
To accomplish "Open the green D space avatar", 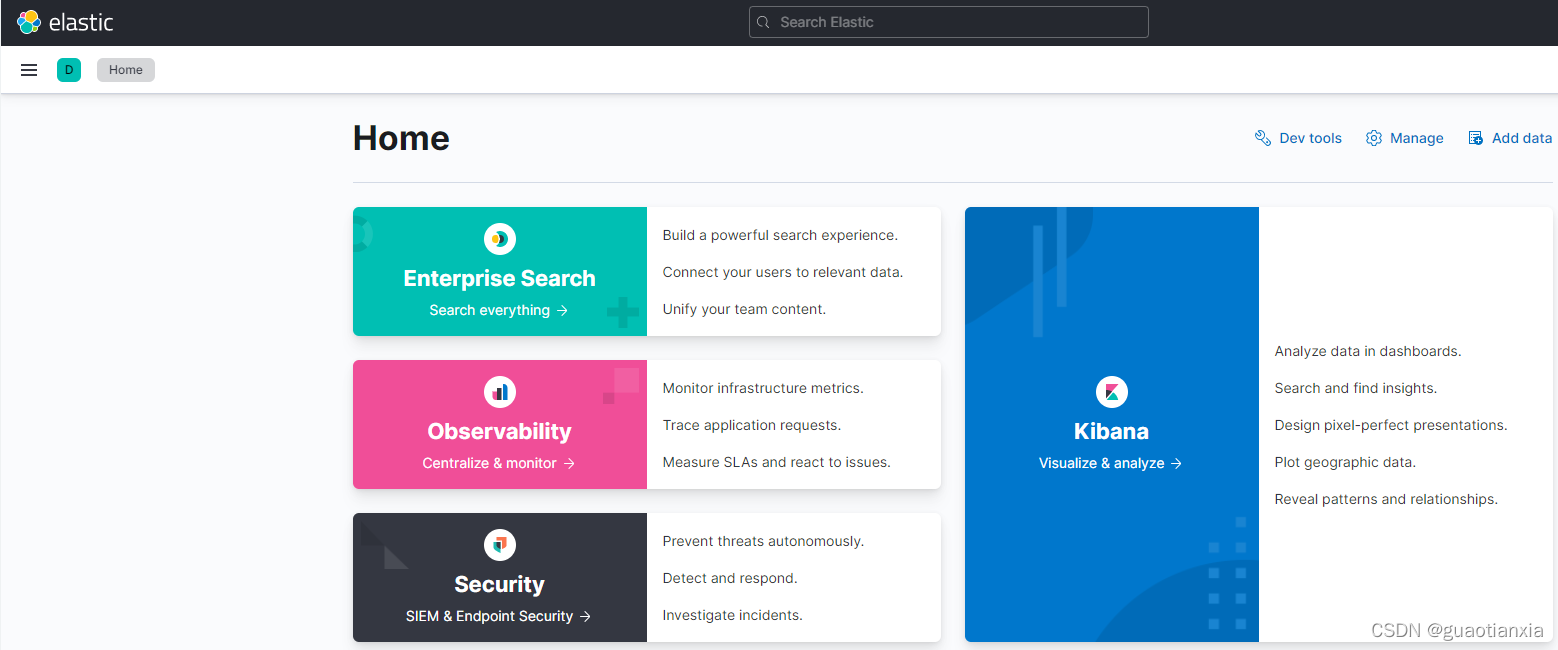I will pos(69,70).
